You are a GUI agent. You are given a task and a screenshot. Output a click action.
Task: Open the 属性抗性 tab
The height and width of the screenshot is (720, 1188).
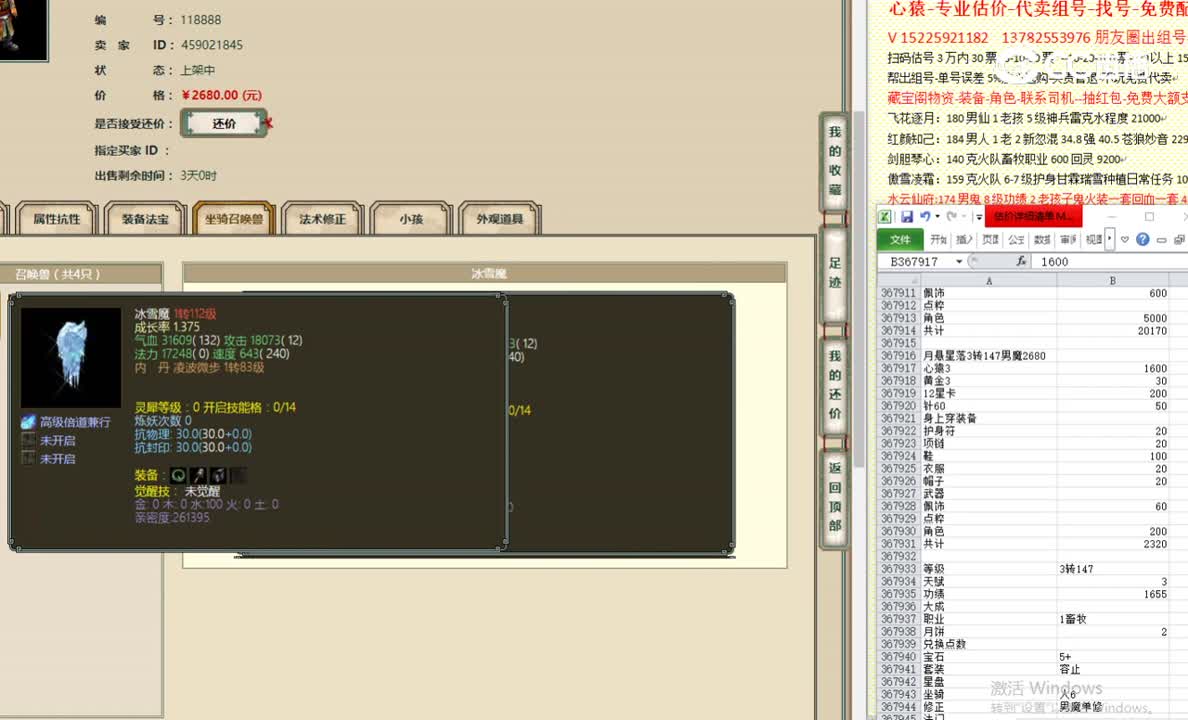pos(56,219)
